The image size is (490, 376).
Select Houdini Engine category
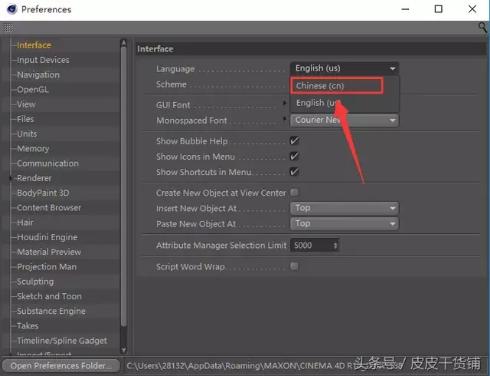coord(47,237)
